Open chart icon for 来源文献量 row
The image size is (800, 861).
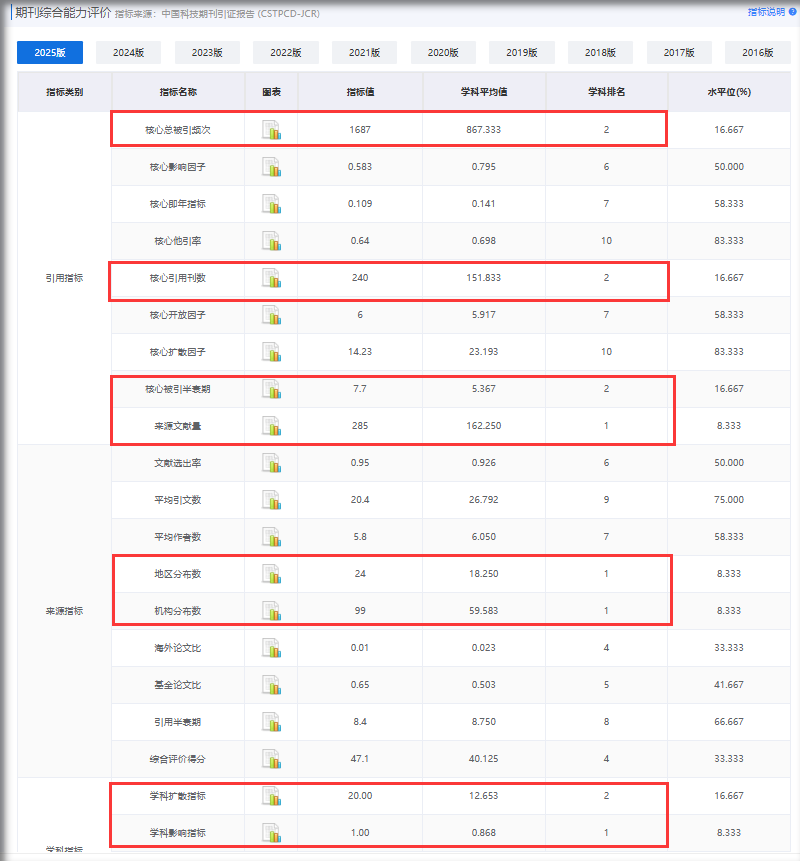[x=271, y=426]
